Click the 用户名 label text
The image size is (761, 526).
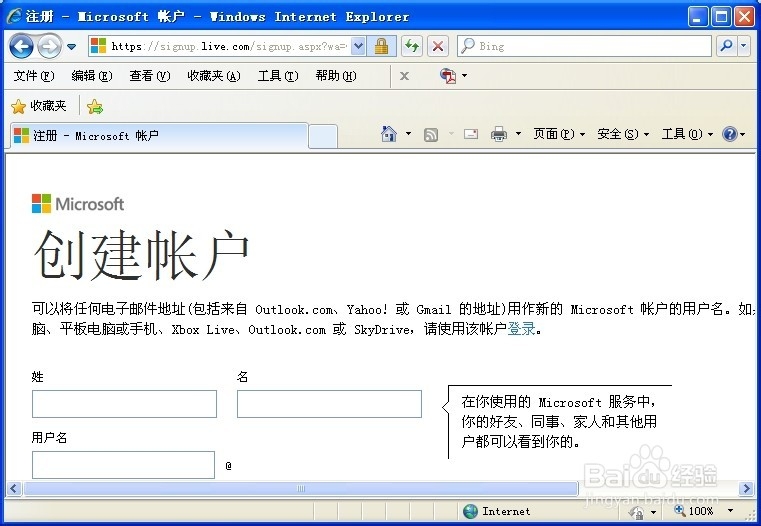tap(49, 438)
